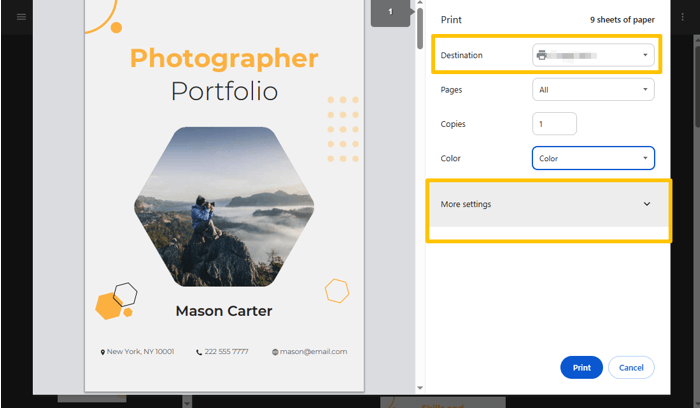Open the Pages dropdown set to All
The width and height of the screenshot is (700, 408).
(x=593, y=90)
